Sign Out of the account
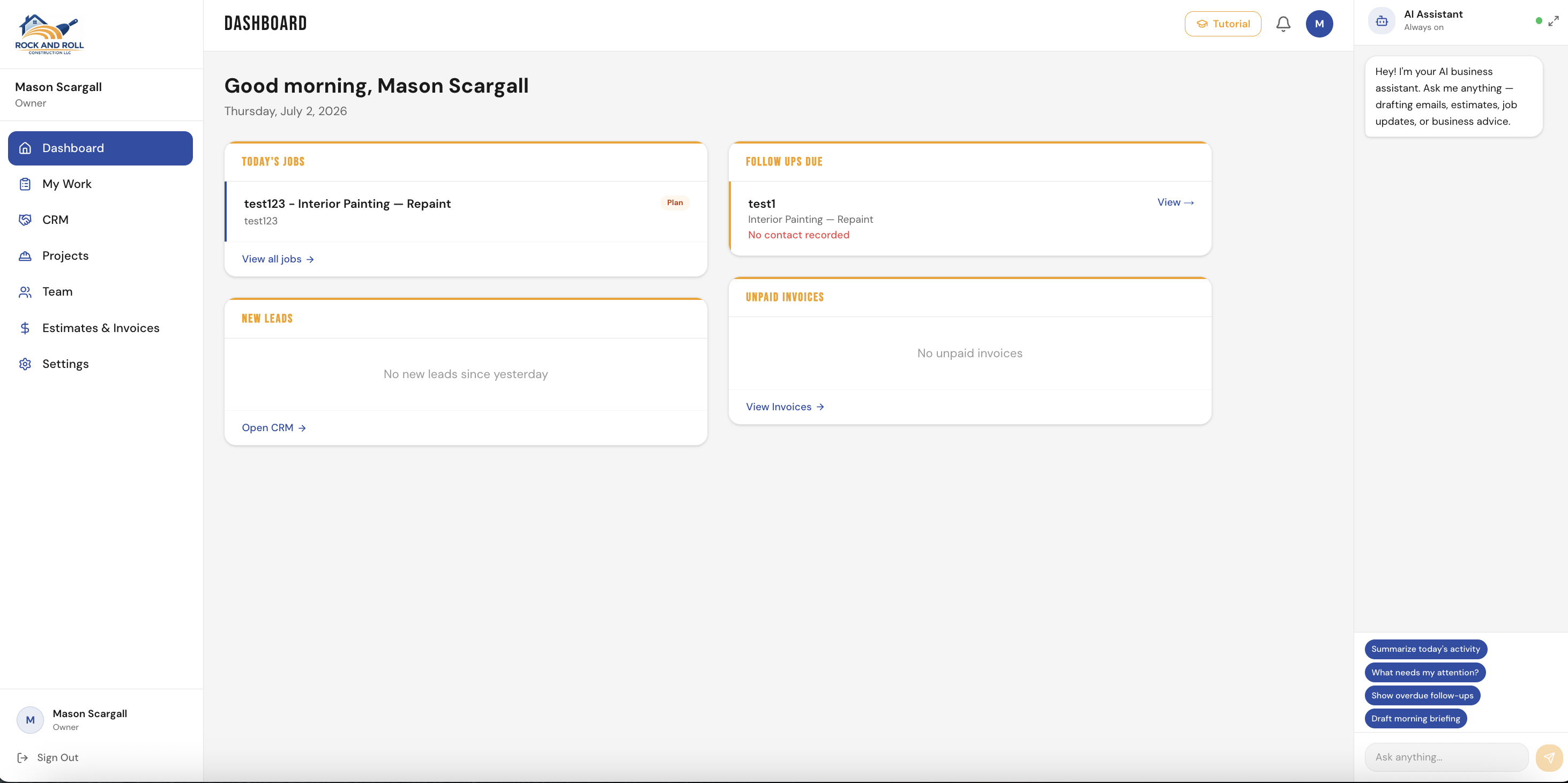The image size is (1568, 783). pos(48,757)
